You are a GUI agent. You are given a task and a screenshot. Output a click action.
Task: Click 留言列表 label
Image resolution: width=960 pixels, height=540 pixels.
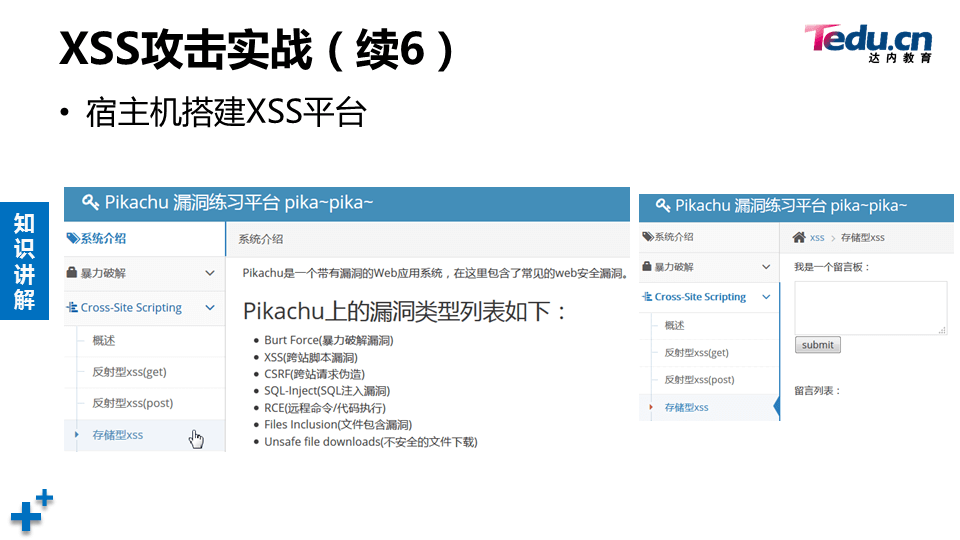pyautogui.click(x=817, y=391)
